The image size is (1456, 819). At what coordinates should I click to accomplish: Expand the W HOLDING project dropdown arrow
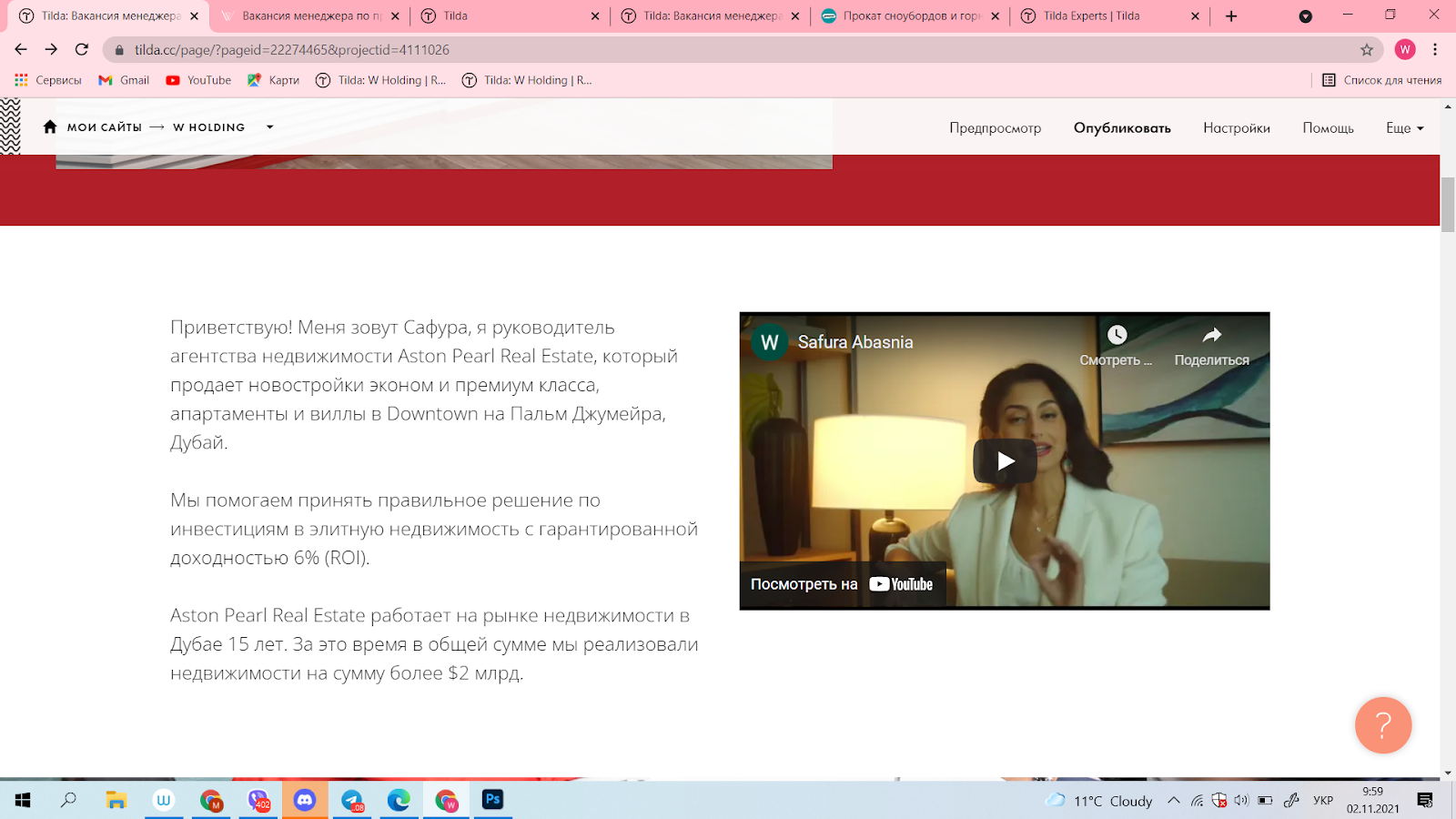coord(269,127)
